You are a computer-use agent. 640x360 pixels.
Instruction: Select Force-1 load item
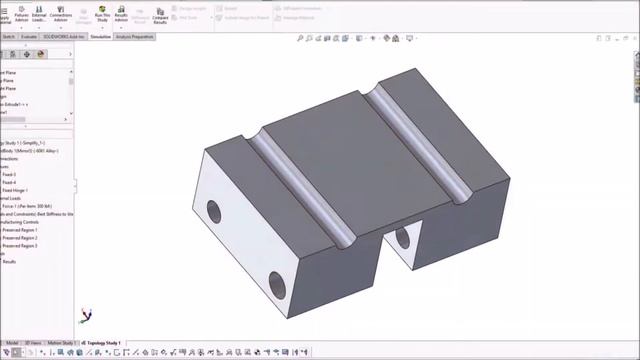(27, 206)
